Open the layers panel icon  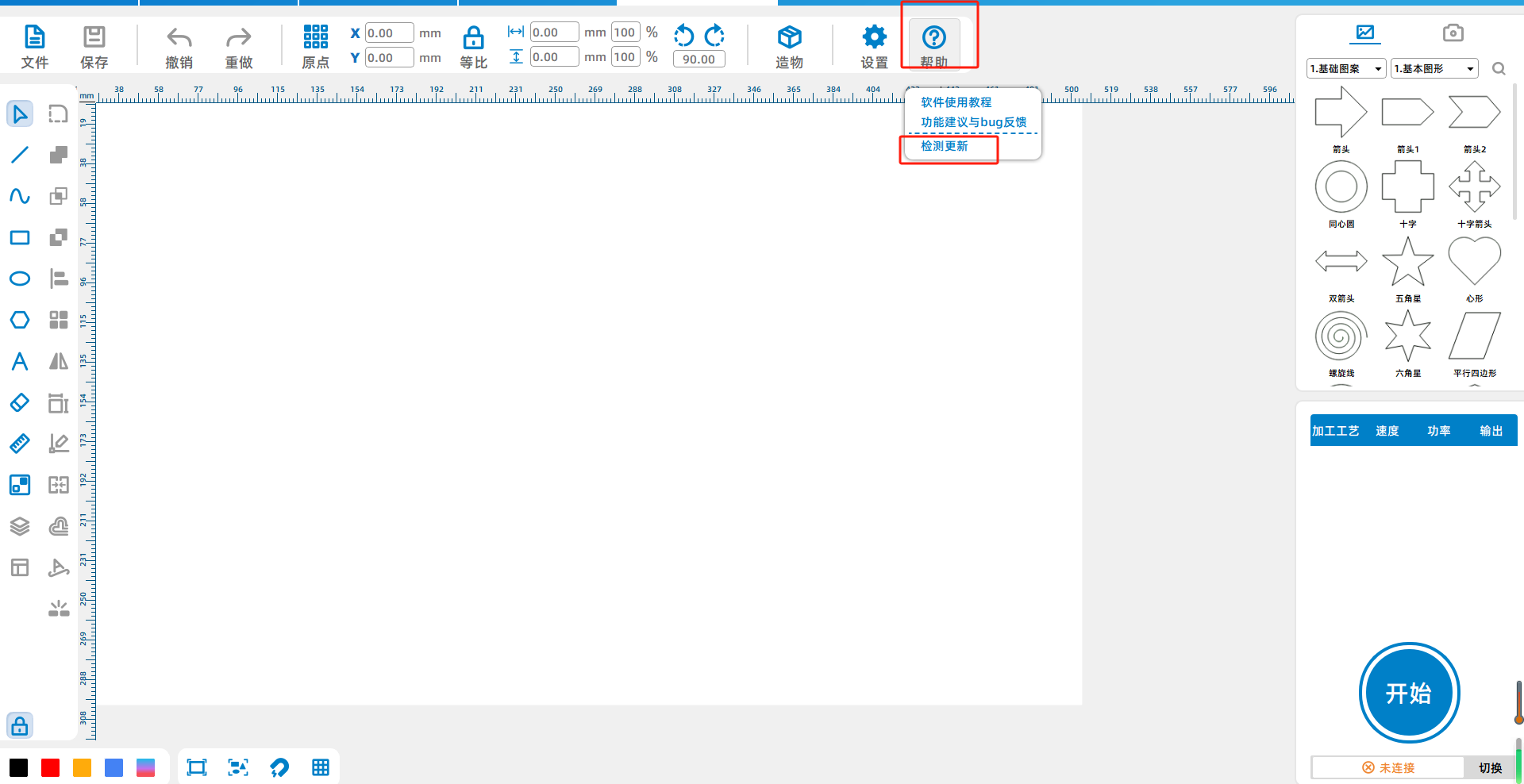[x=20, y=526]
